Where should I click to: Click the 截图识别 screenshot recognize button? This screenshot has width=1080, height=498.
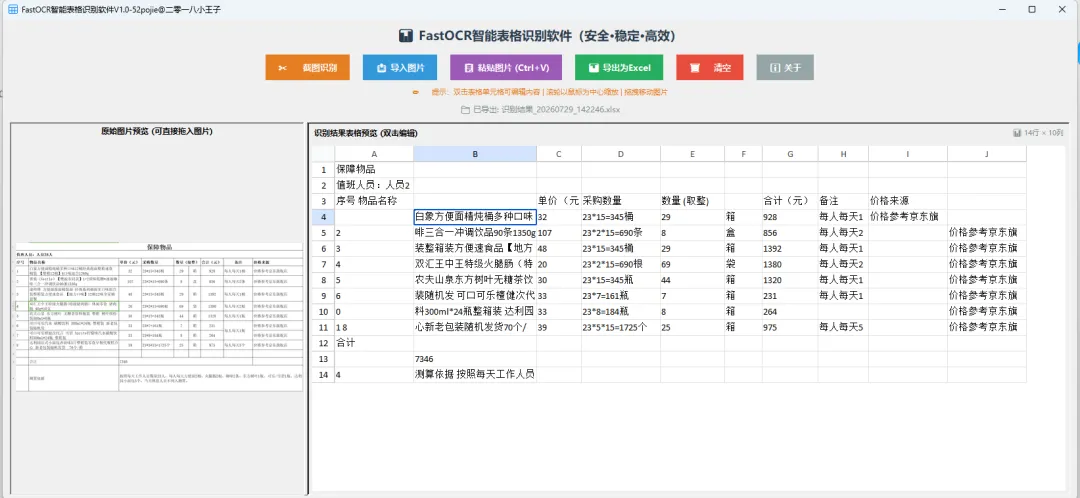tap(307, 68)
